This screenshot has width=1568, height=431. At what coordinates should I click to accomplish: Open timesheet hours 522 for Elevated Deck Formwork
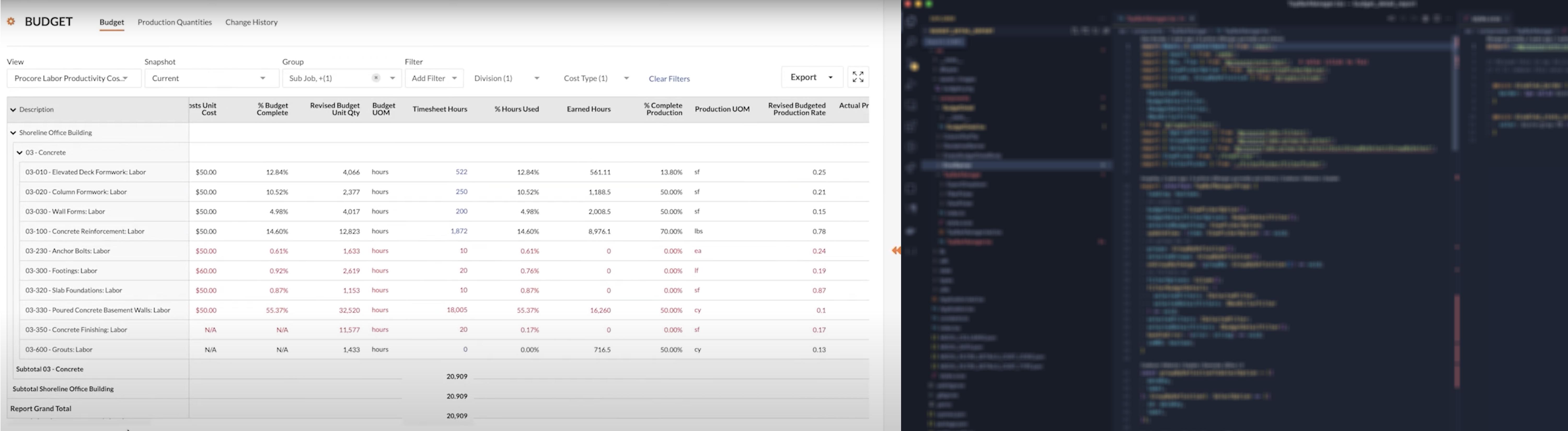point(462,172)
